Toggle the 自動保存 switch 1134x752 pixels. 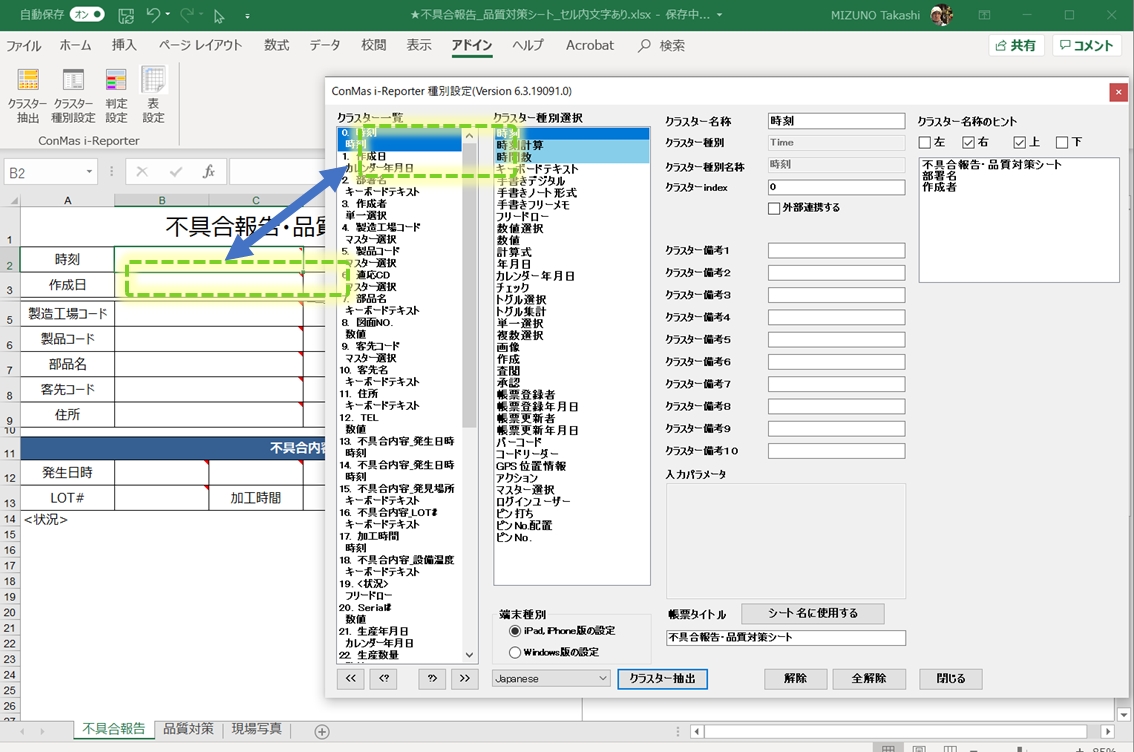pyautogui.click(x=87, y=15)
